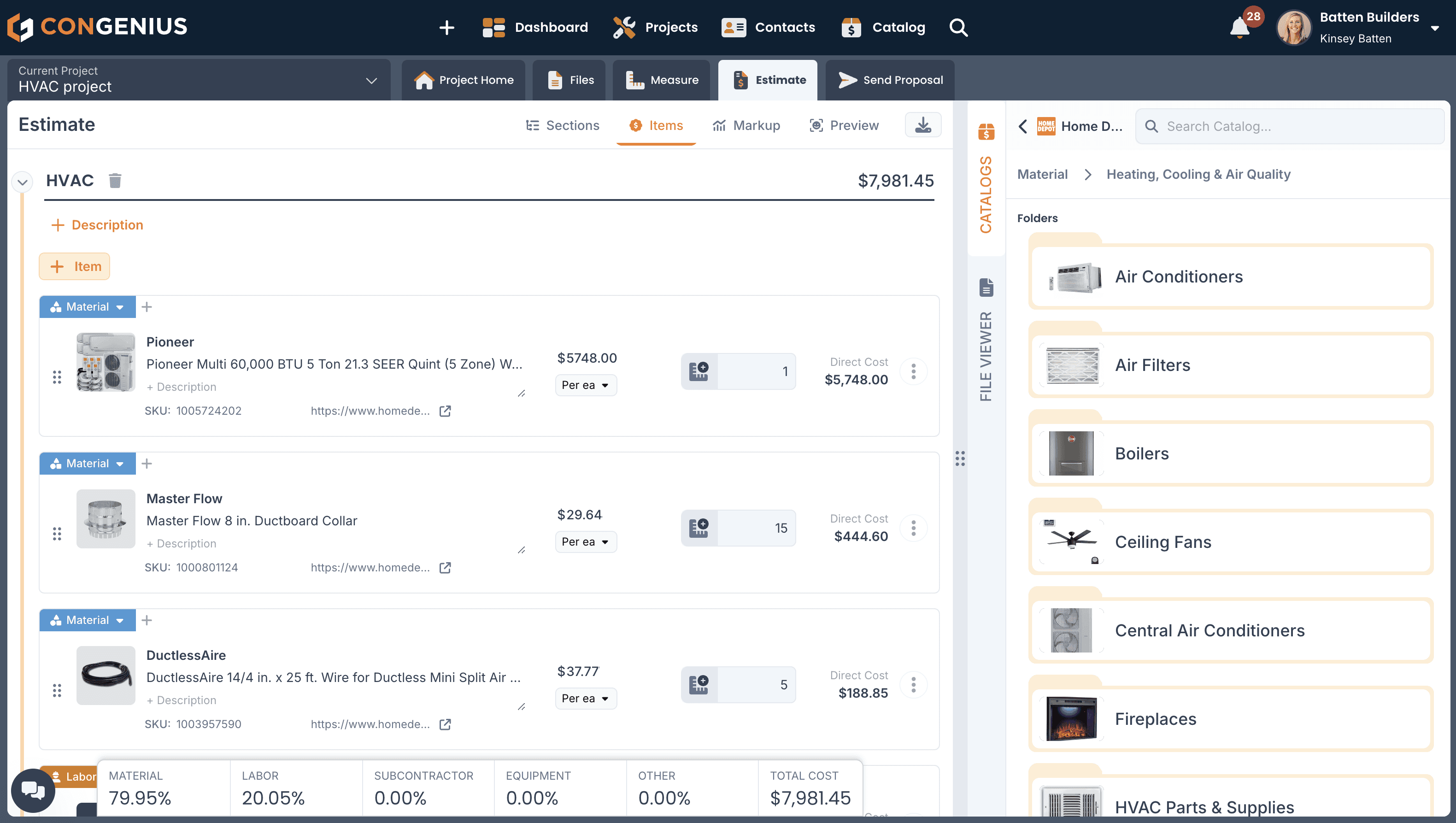Open the File Viewer side panel icon
Viewport: 1456px width, 823px height.
pos(986,287)
